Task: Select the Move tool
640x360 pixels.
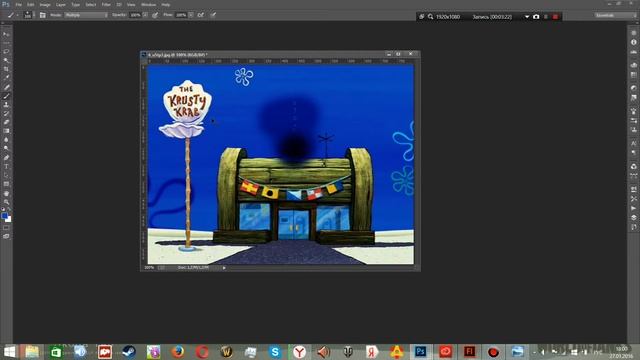Action: coord(6,34)
